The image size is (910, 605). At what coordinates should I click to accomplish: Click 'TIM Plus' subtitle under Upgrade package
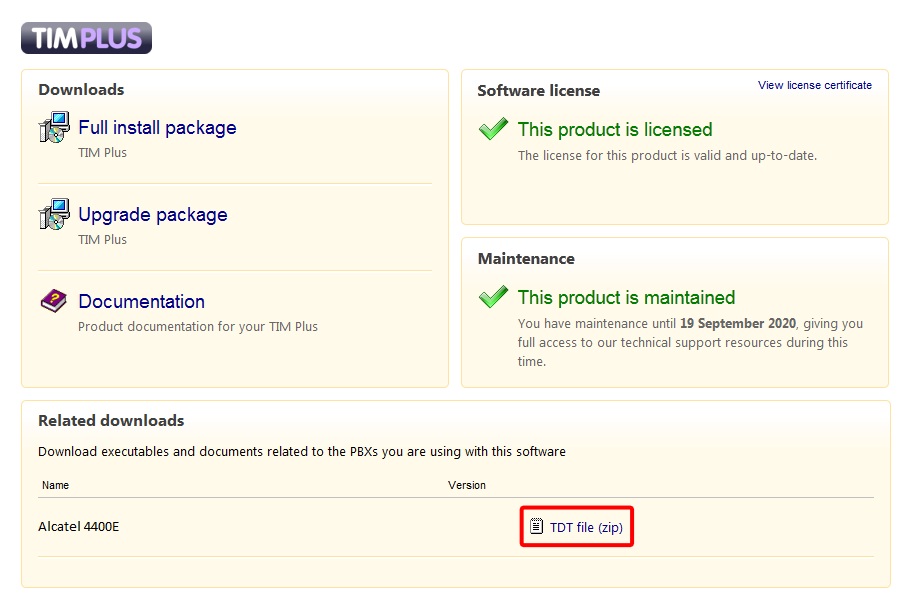102,240
